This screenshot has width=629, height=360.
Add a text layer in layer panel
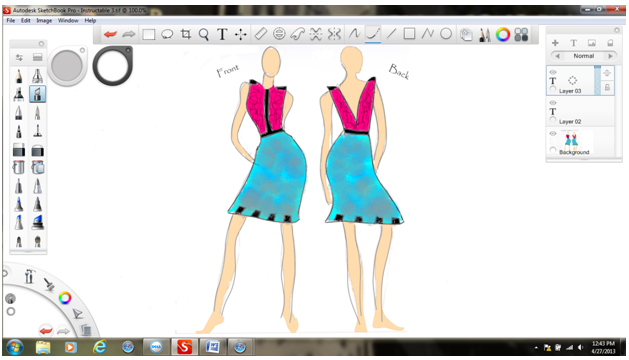click(x=574, y=43)
